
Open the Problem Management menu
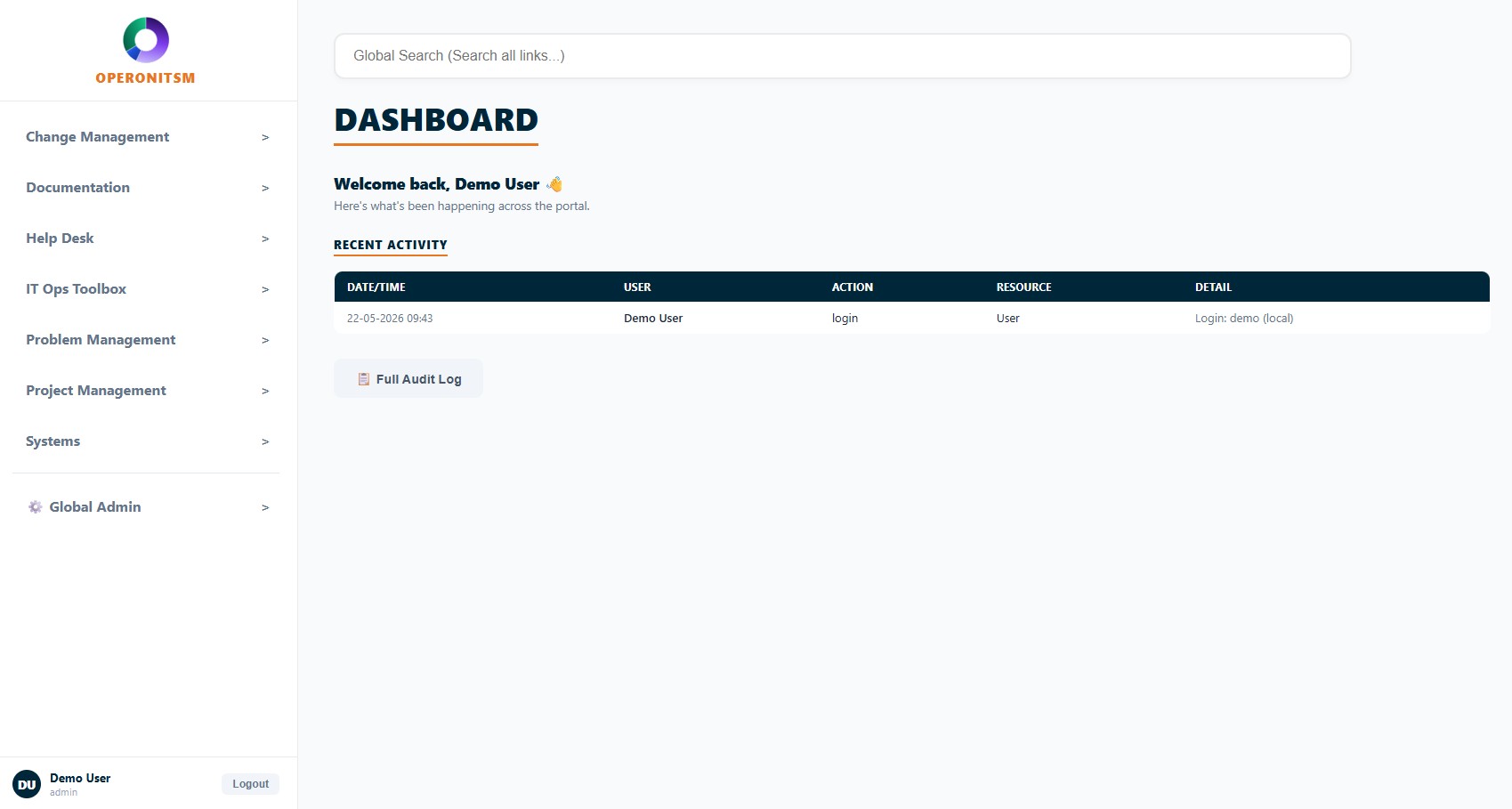tap(146, 340)
